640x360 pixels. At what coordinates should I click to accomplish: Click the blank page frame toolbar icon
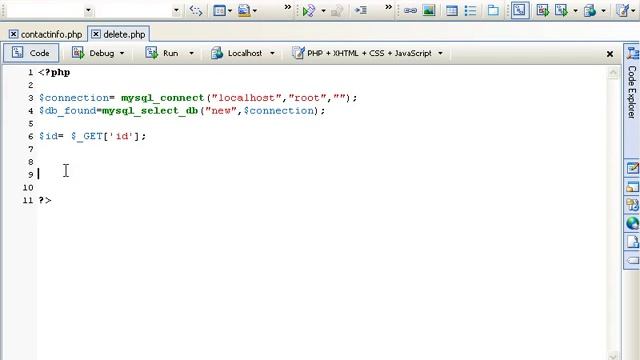coord(493,11)
